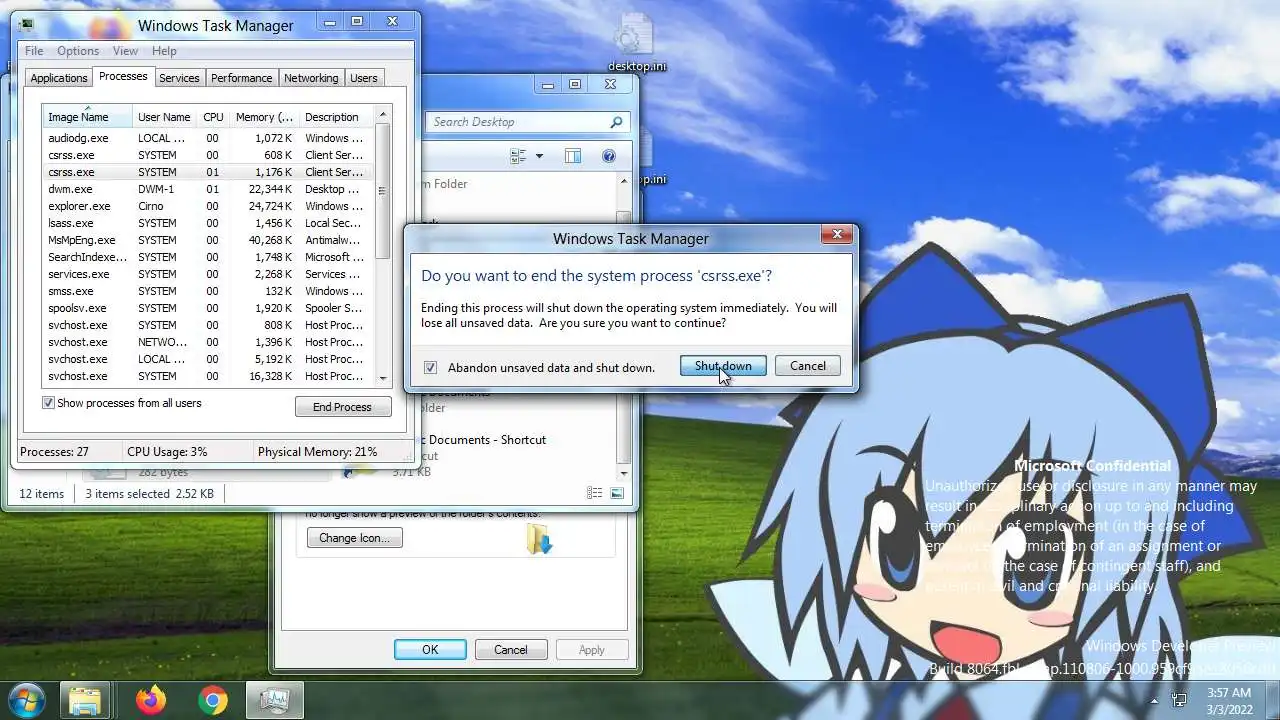
Task: Click Cancel in csrss.exe warning dialog
Action: pyautogui.click(x=808, y=366)
